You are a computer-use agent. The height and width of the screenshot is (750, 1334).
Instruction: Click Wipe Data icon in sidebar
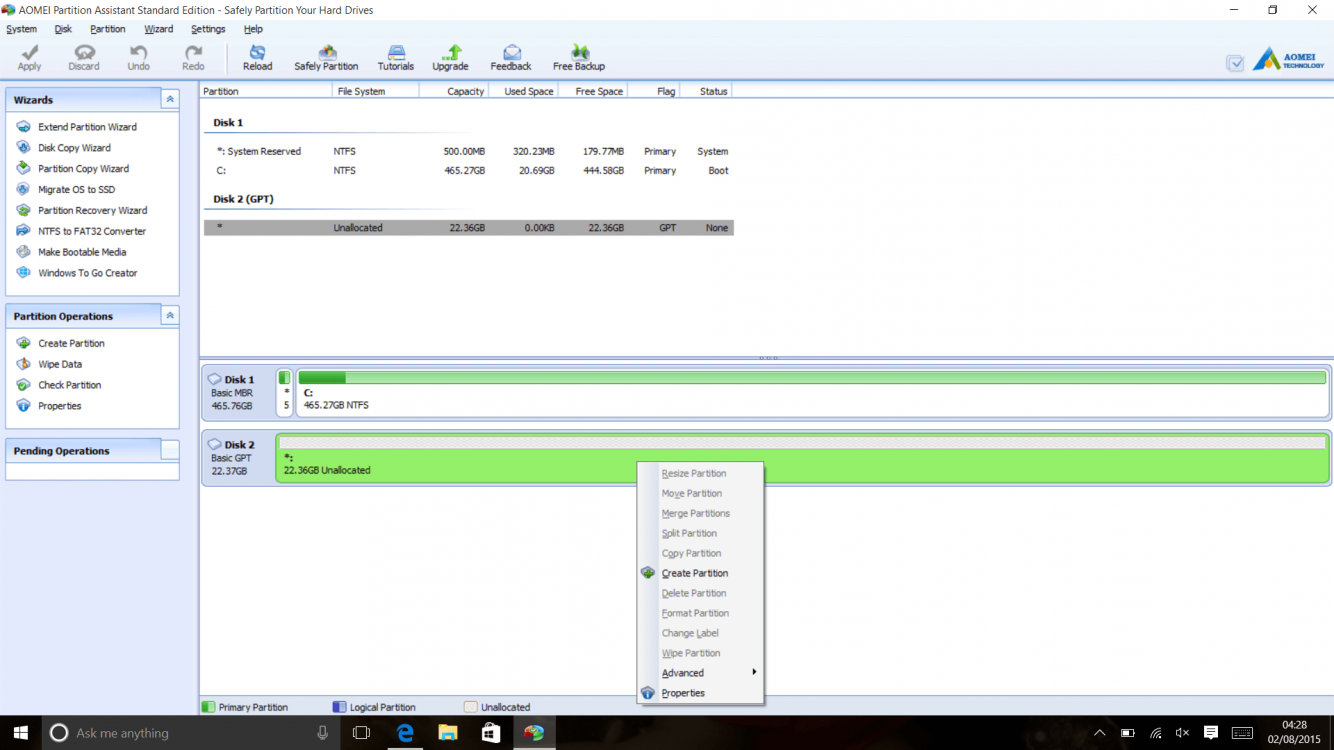coord(23,364)
